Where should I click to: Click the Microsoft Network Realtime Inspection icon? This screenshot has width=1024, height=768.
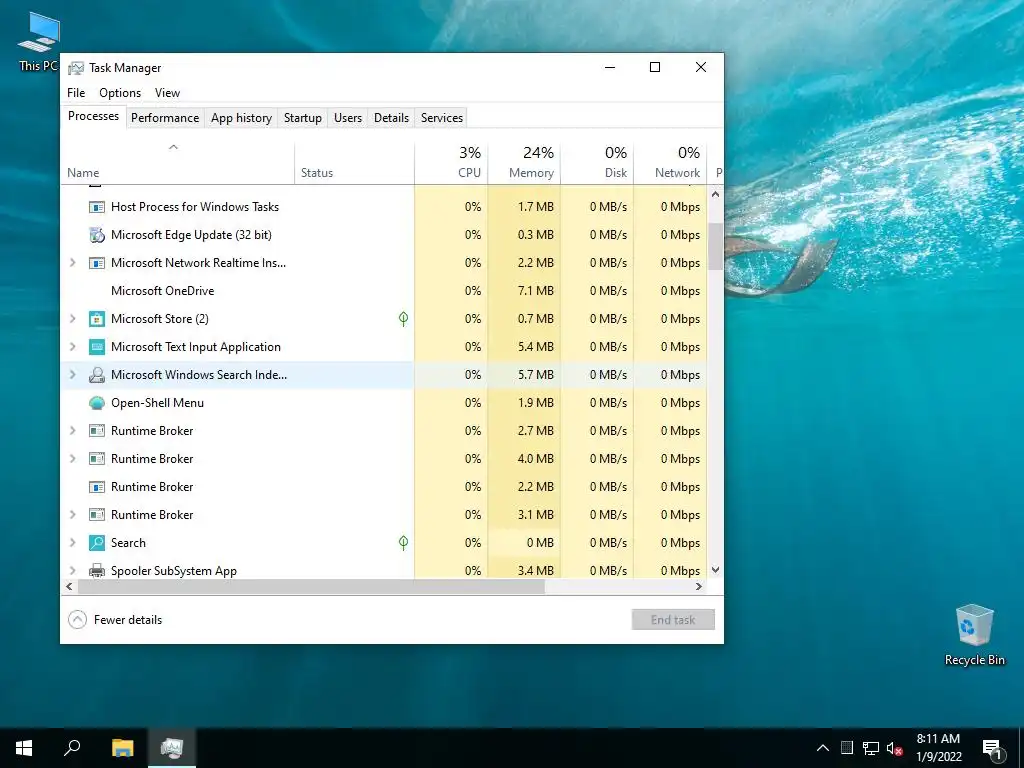(x=97, y=263)
